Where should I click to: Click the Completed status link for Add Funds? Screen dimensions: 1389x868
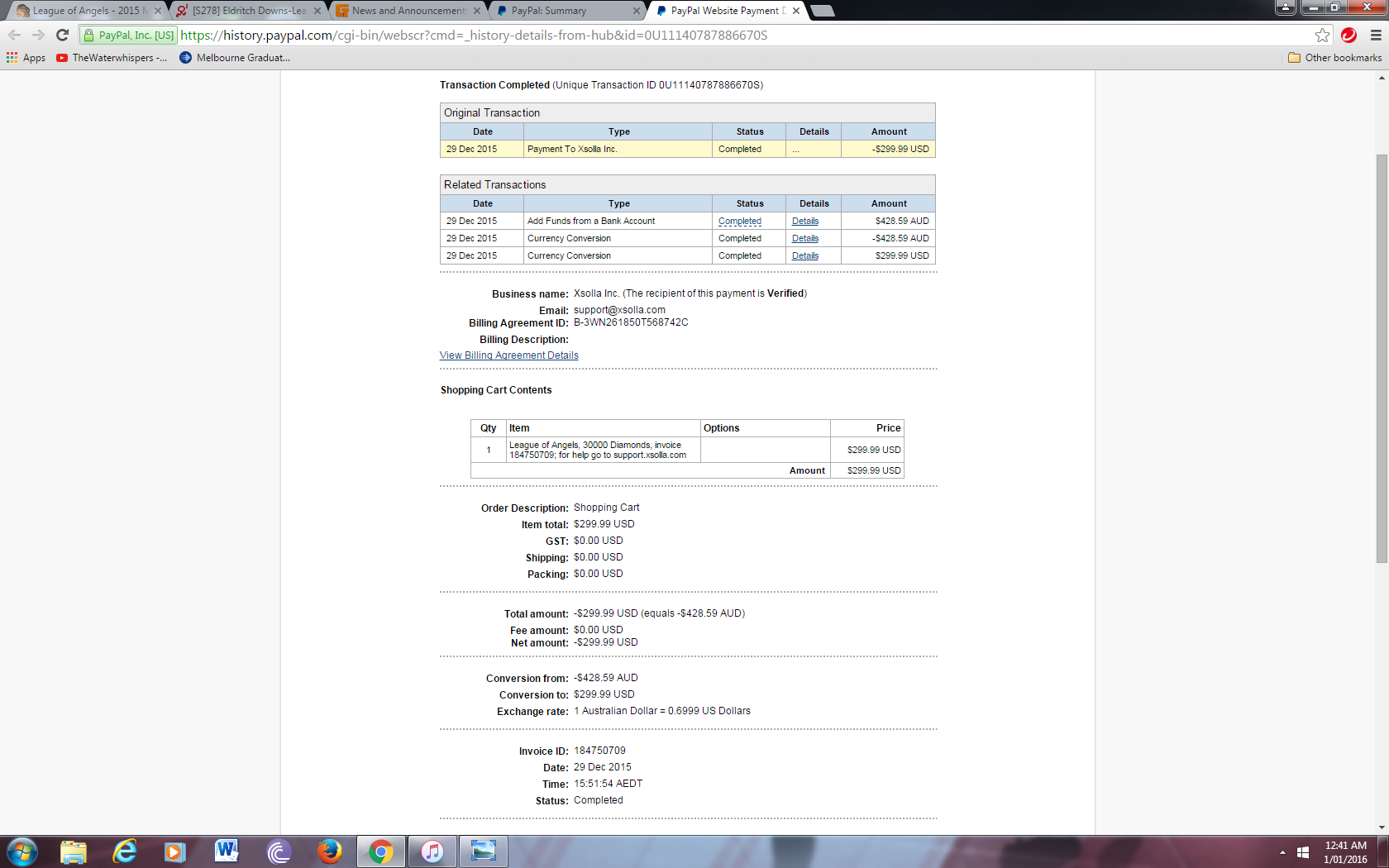(x=739, y=221)
